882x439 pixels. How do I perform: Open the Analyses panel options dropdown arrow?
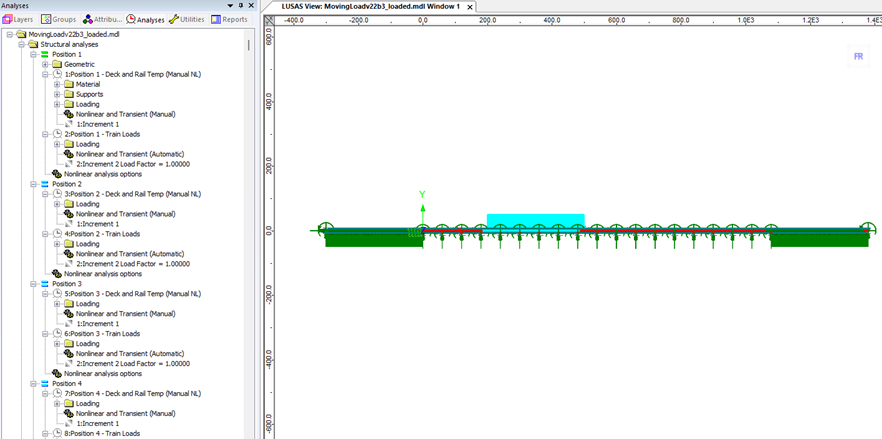point(231,6)
